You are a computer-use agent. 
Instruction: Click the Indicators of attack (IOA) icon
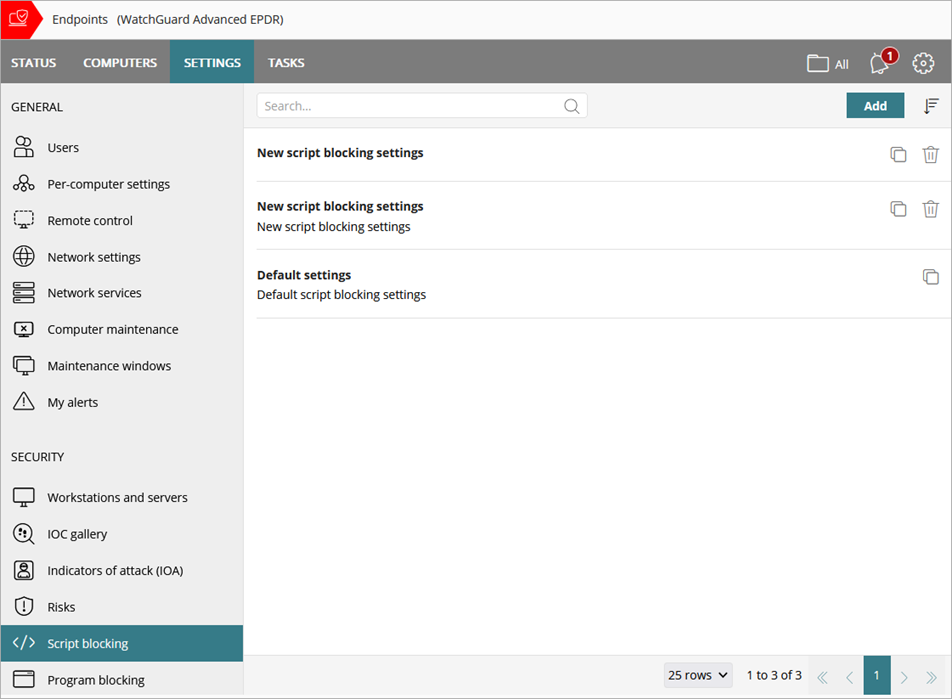[25, 570]
